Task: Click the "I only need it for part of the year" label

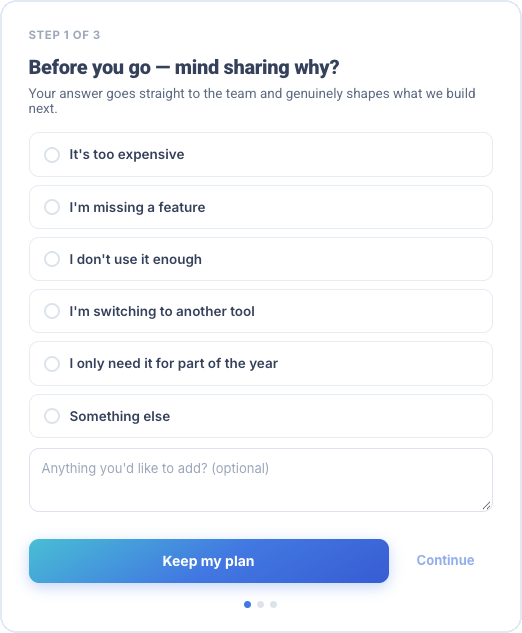Action: (174, 364)
